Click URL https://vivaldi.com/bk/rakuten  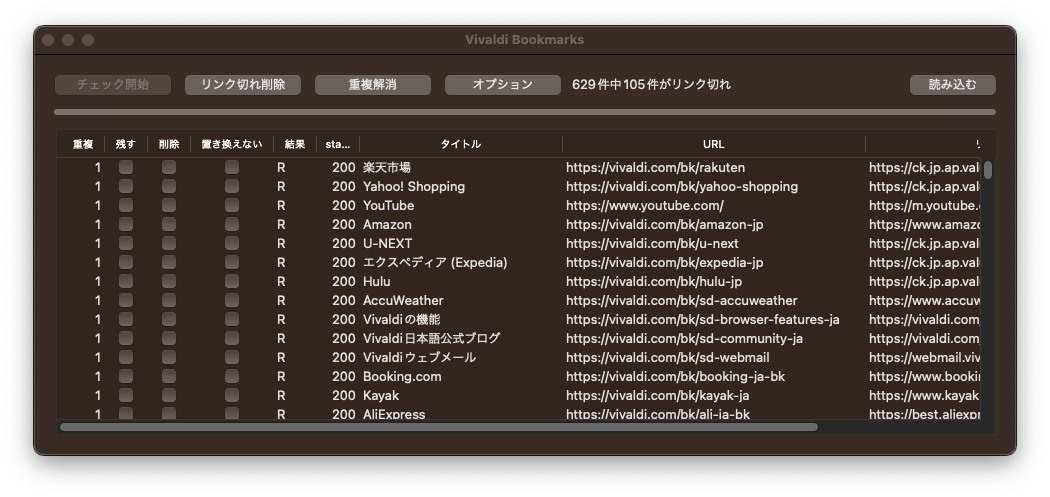pyautogui.click(x=655, y=167)
